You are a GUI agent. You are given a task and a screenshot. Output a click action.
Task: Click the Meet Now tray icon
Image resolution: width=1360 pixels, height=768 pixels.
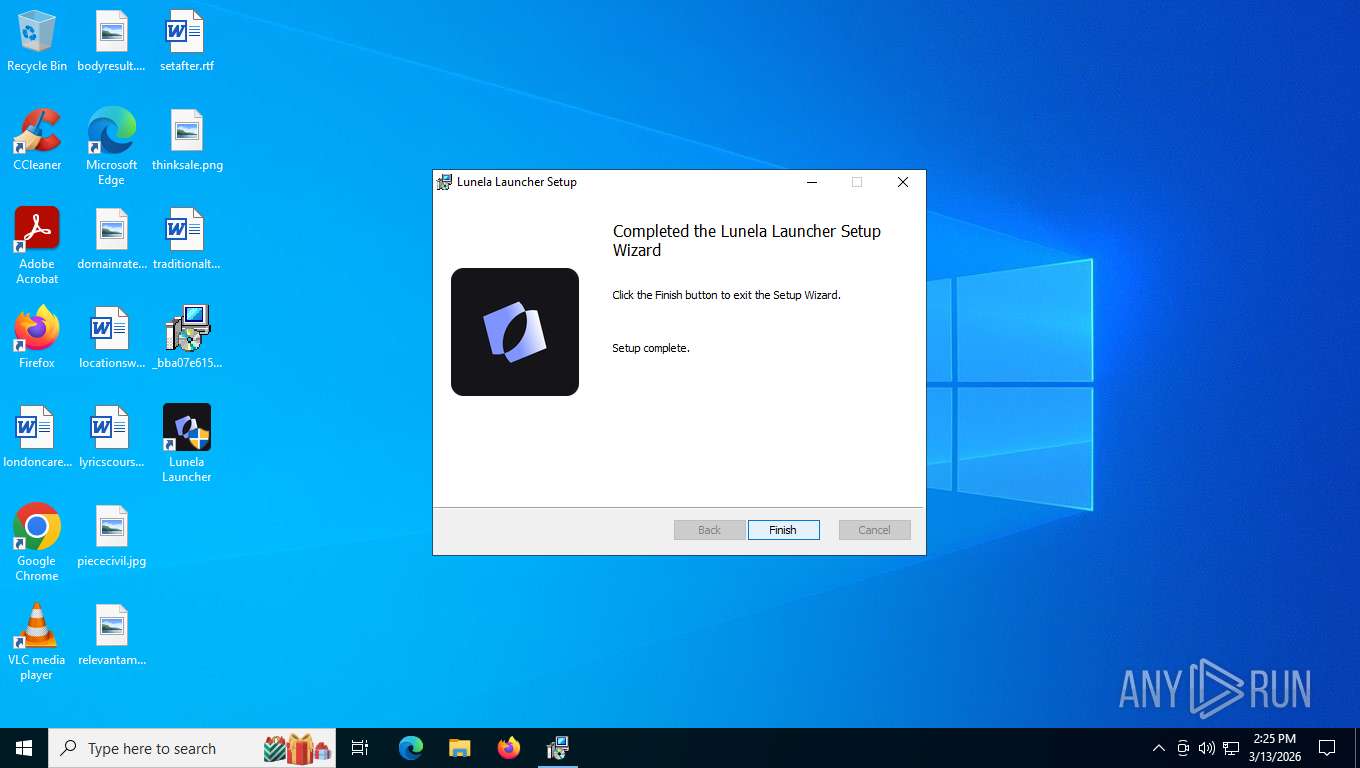1183,748
